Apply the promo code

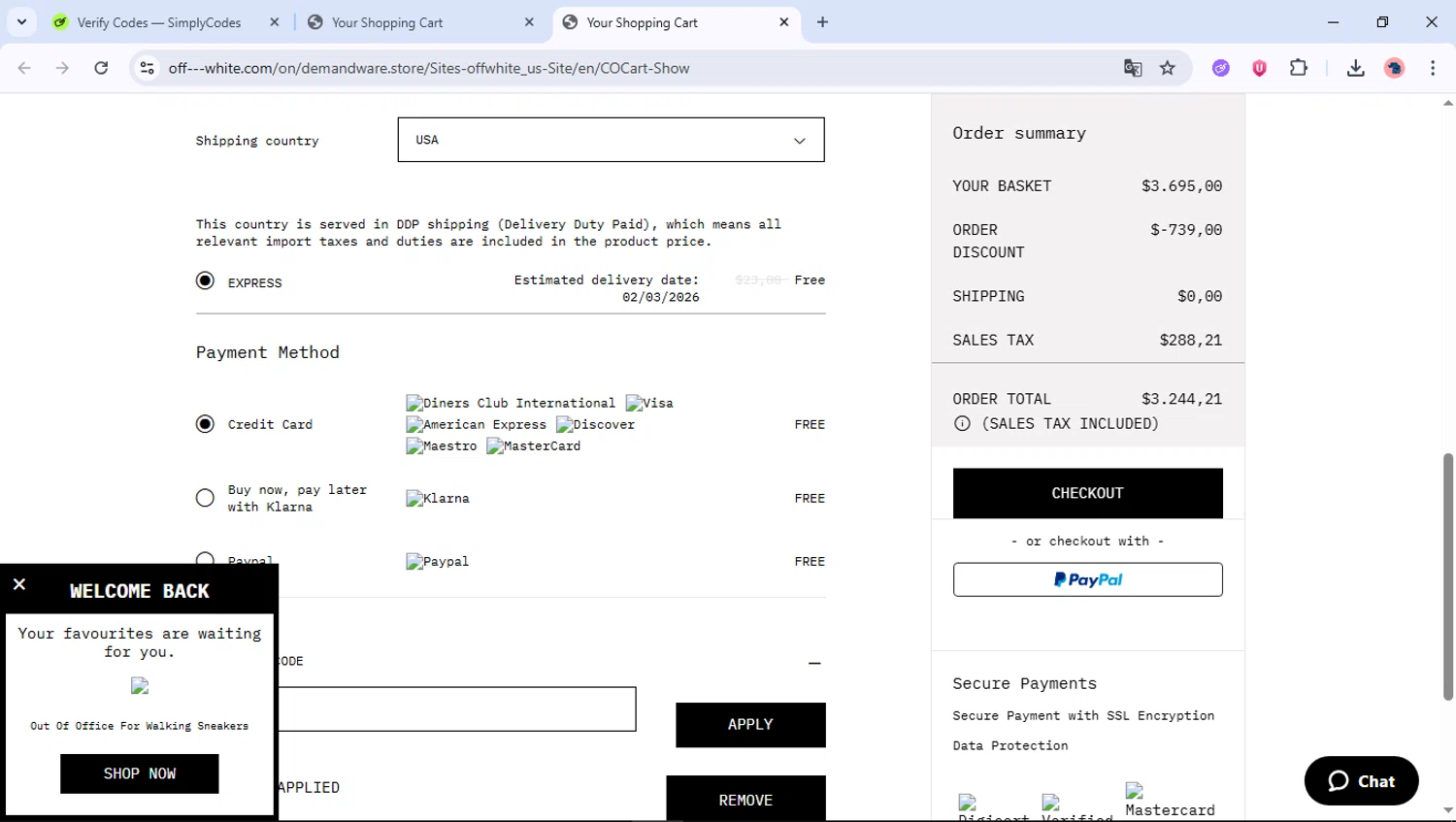pyautogui.click(x=750, y=725)
